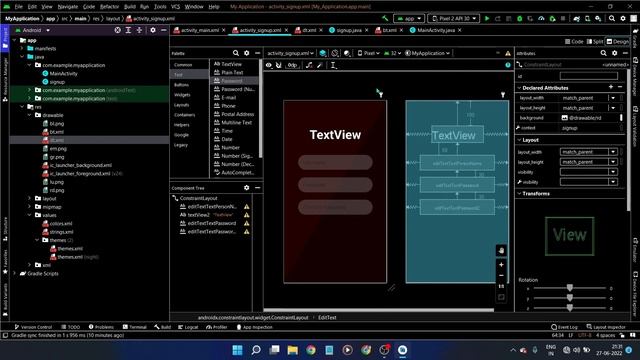Open the API 32 version dropdown
Screen dimensions: 640x360
[392, 53]
